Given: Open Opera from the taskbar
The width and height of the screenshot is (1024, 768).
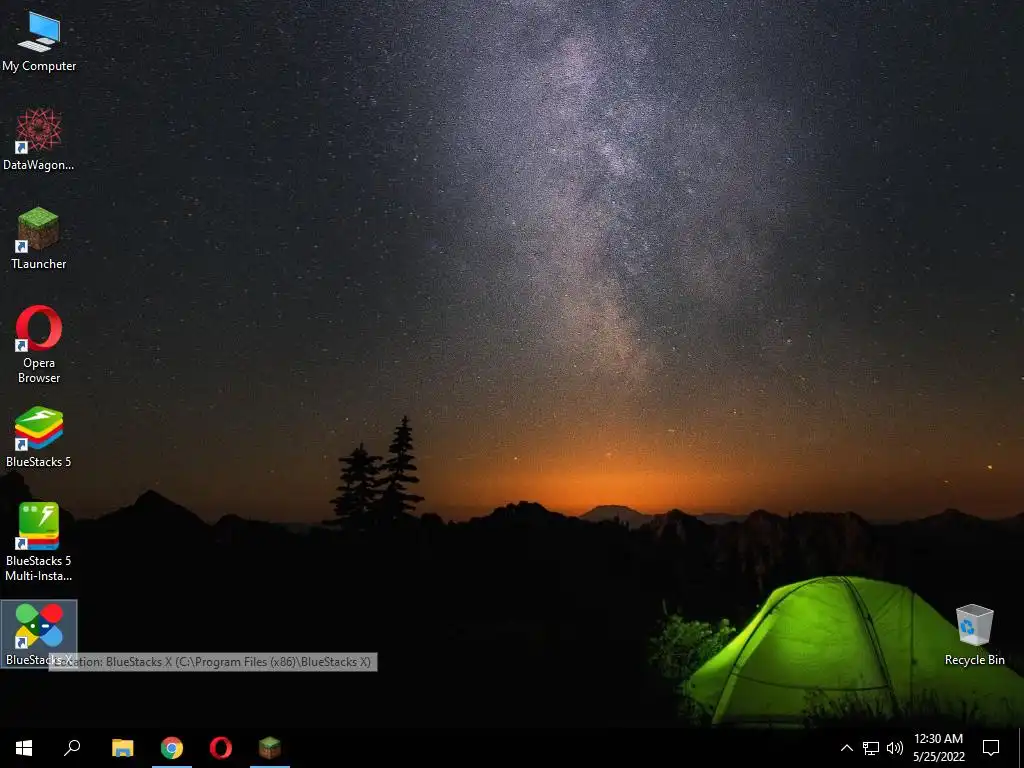Looking at the screenshot, I should click(221, 748).
